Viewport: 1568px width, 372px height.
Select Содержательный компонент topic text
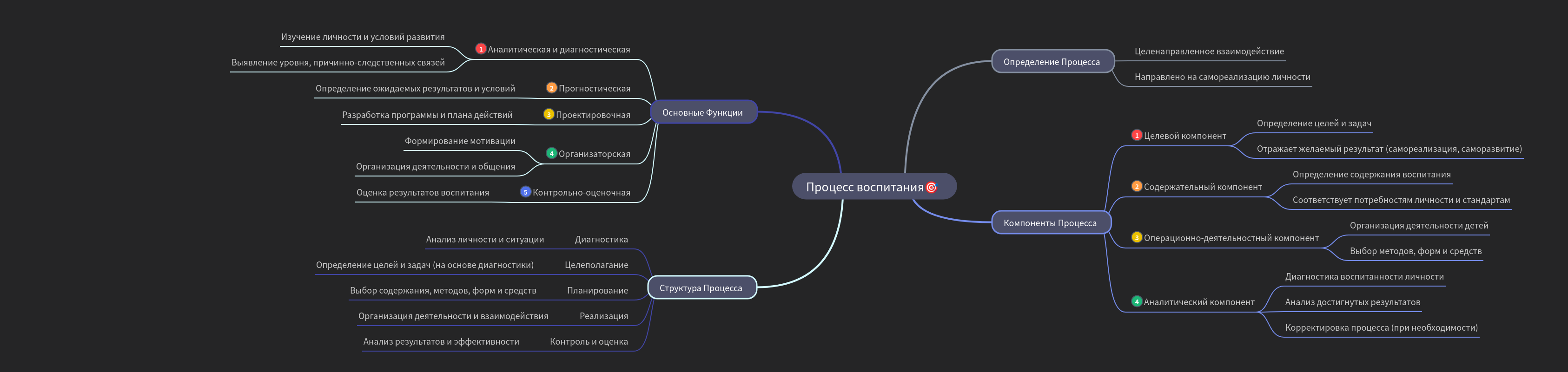click(1202, 187)
